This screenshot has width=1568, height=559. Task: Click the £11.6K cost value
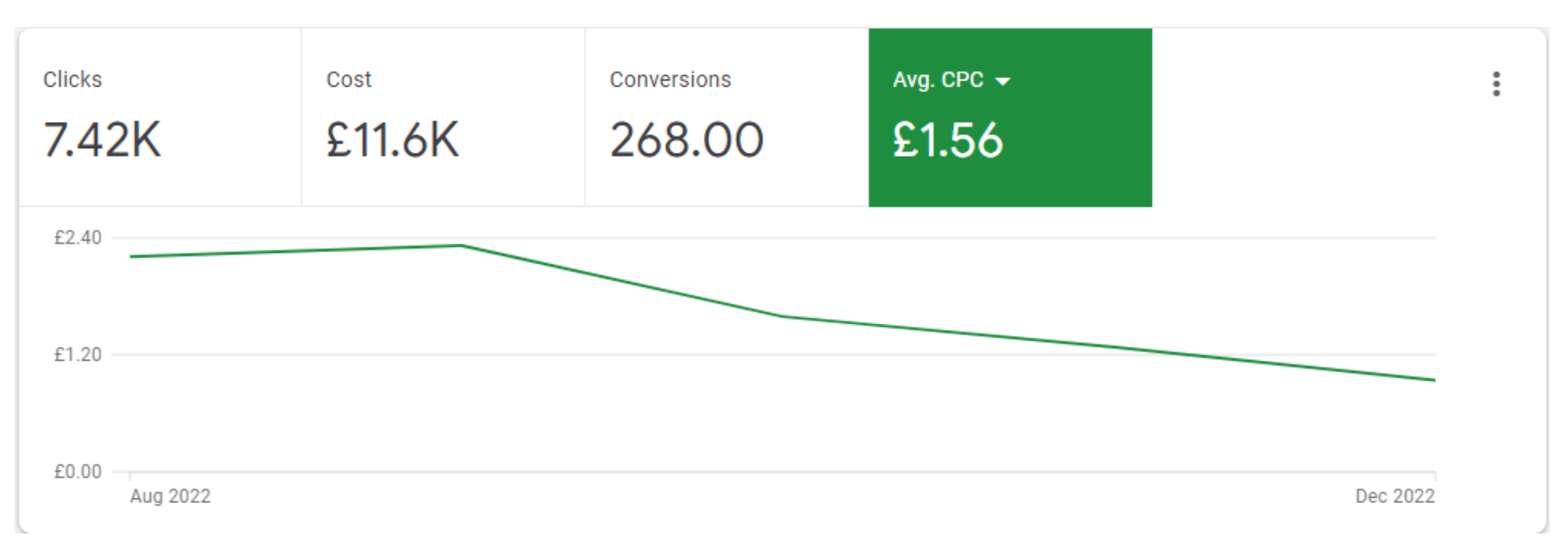pos(392,140)
